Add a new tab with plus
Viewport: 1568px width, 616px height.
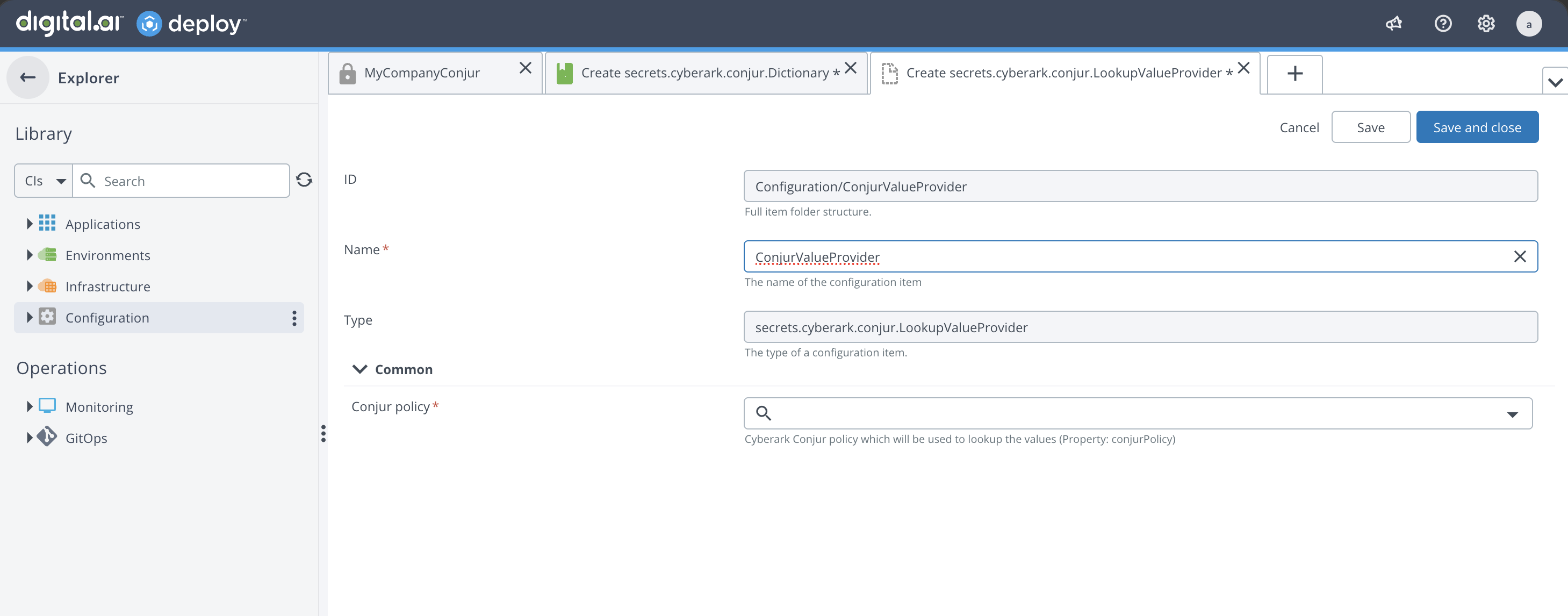pyautogui.click(x=1294, y=74)
